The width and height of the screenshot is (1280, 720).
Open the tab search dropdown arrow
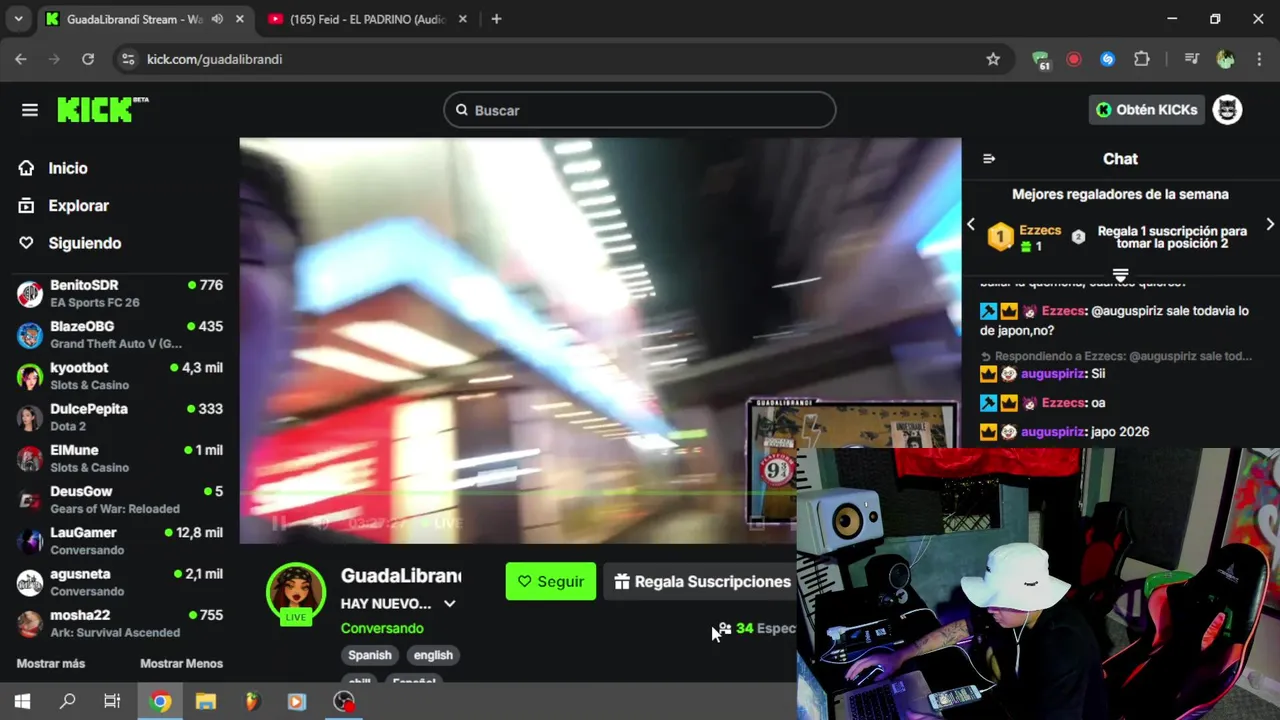[18, 19]
